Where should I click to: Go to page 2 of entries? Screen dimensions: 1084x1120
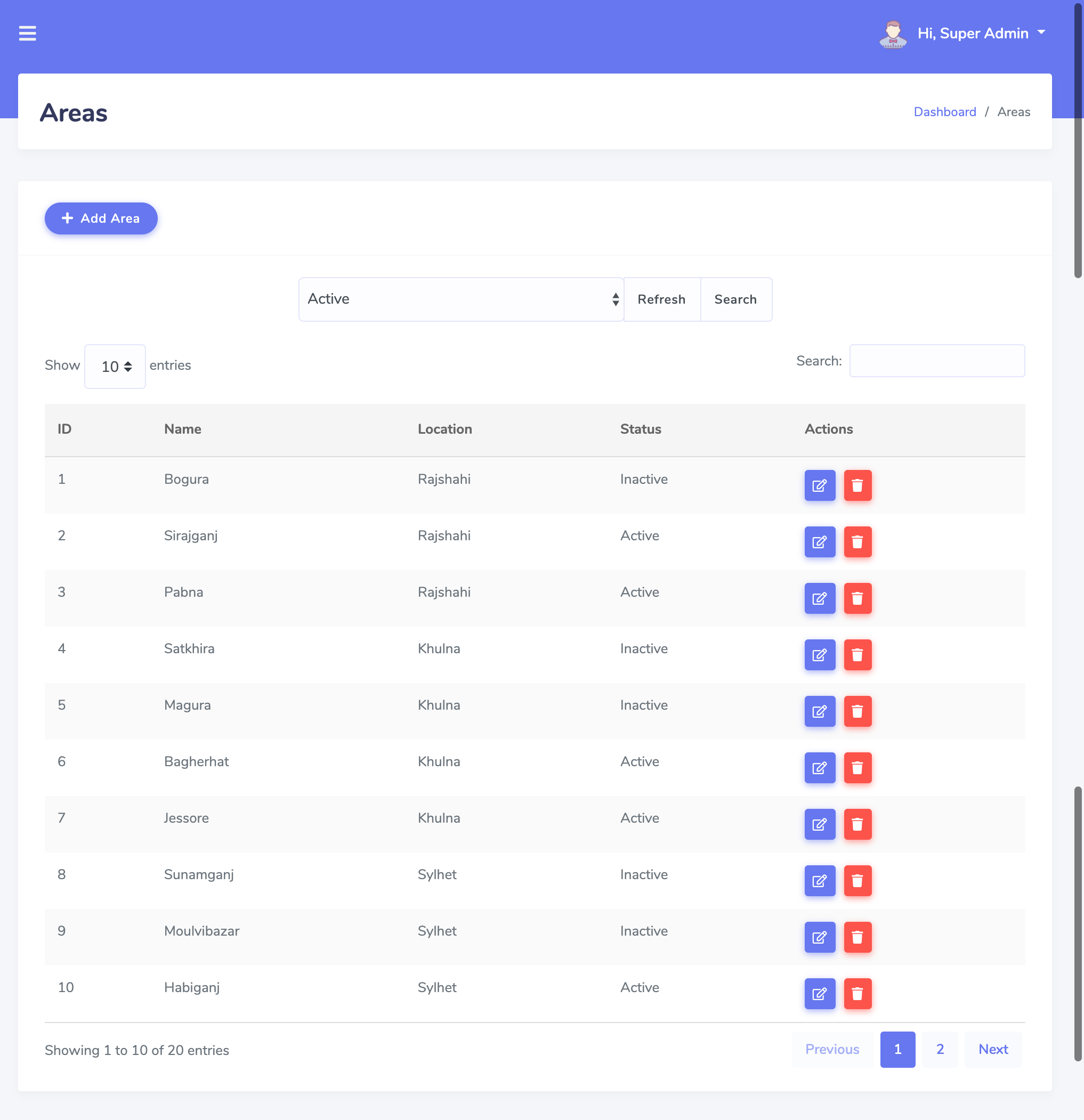[x=940, y=1049]
